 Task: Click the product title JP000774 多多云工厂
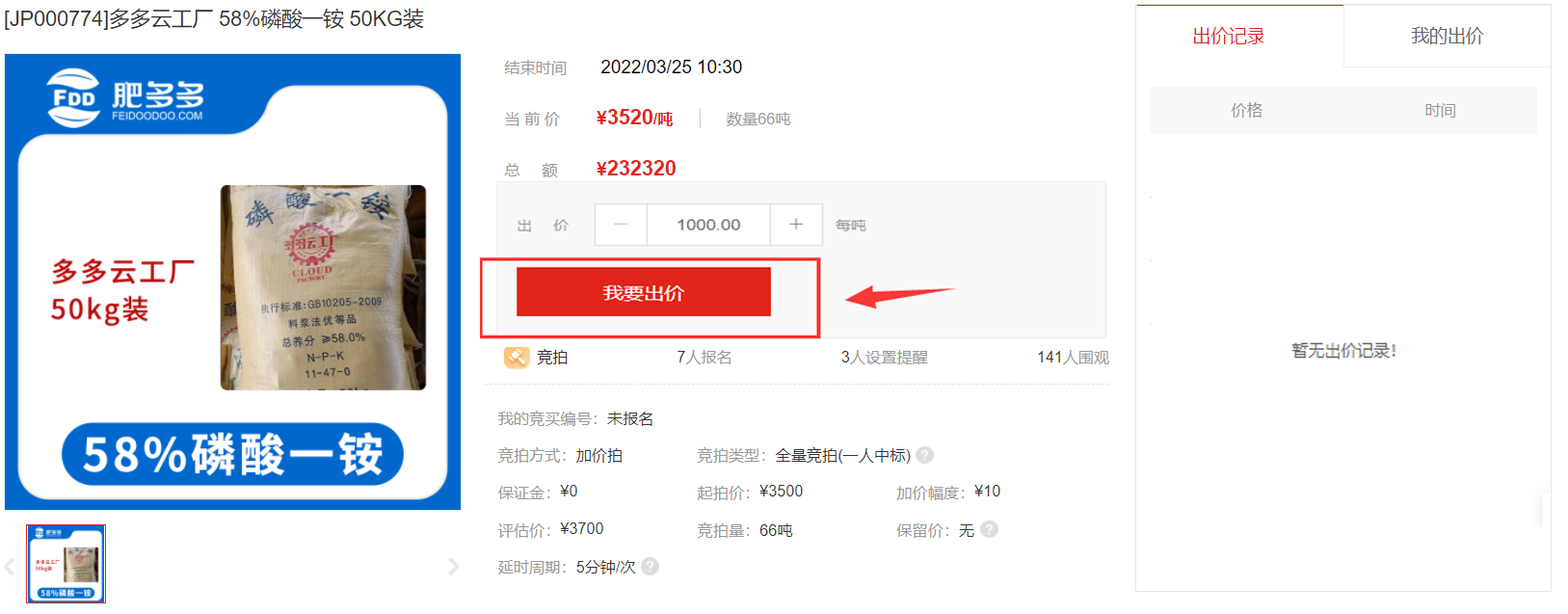coord(214,19)
